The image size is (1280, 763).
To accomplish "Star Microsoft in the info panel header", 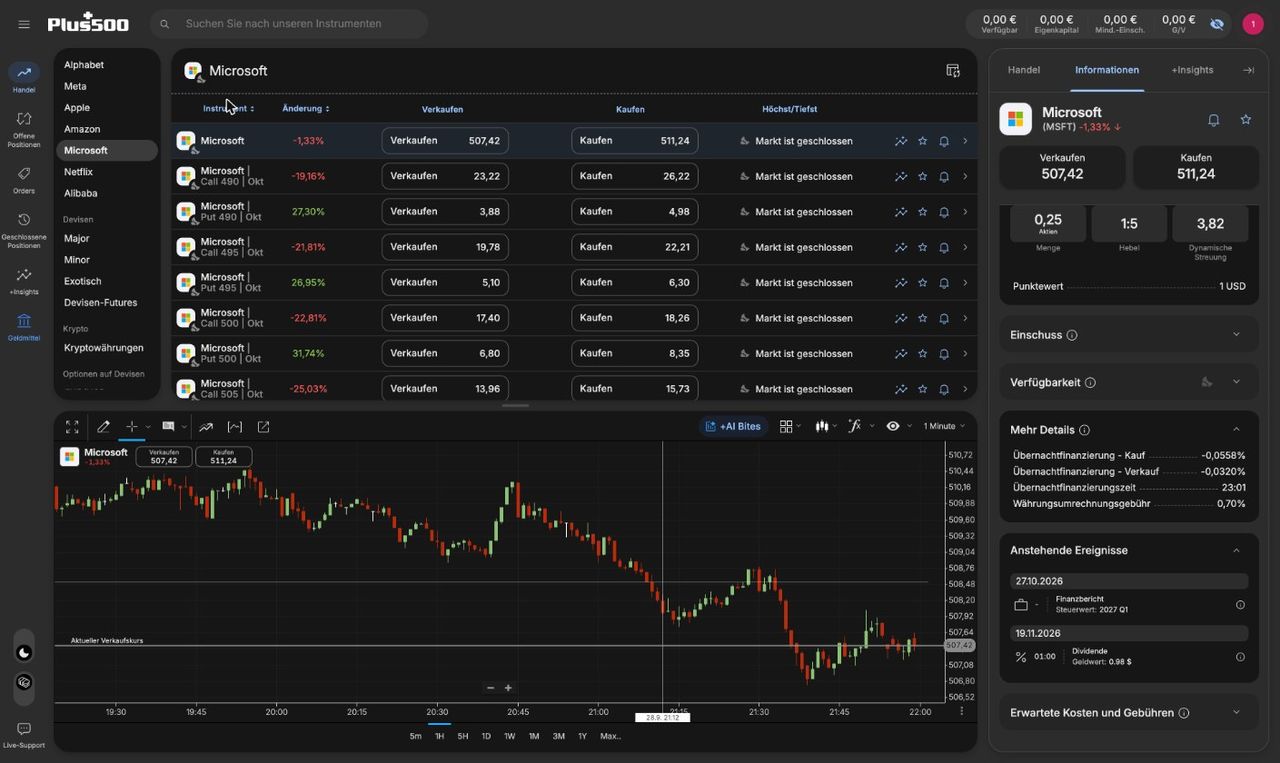I will click(1245, 120).
